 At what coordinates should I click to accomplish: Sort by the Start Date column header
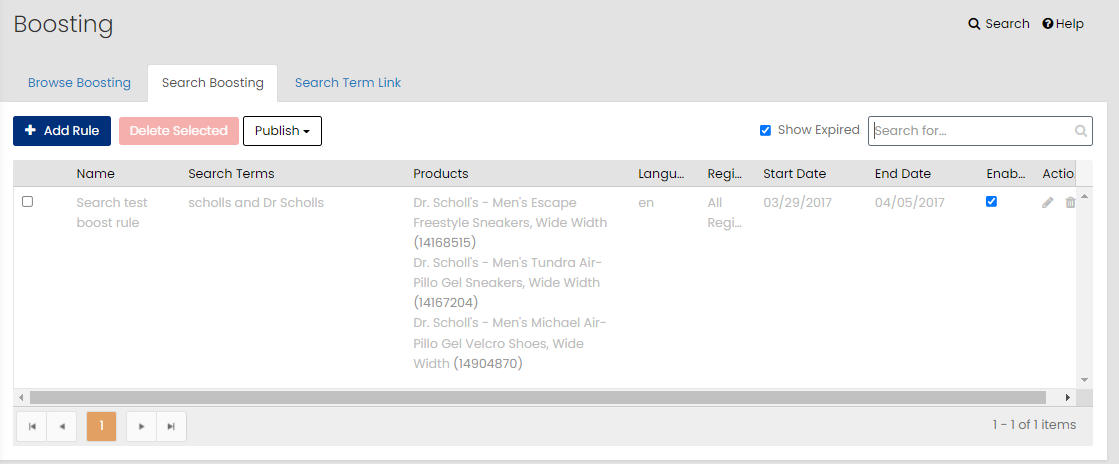click(794, 173)
